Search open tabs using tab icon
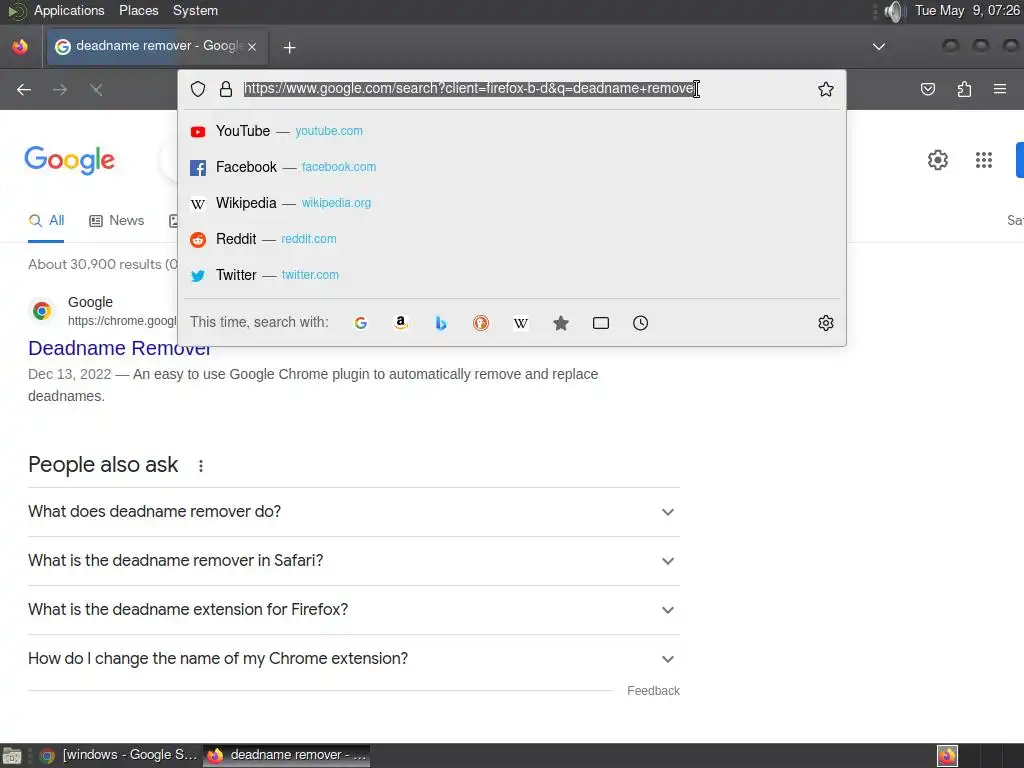This screenshot has width=1024, height=768. point(601,323)
